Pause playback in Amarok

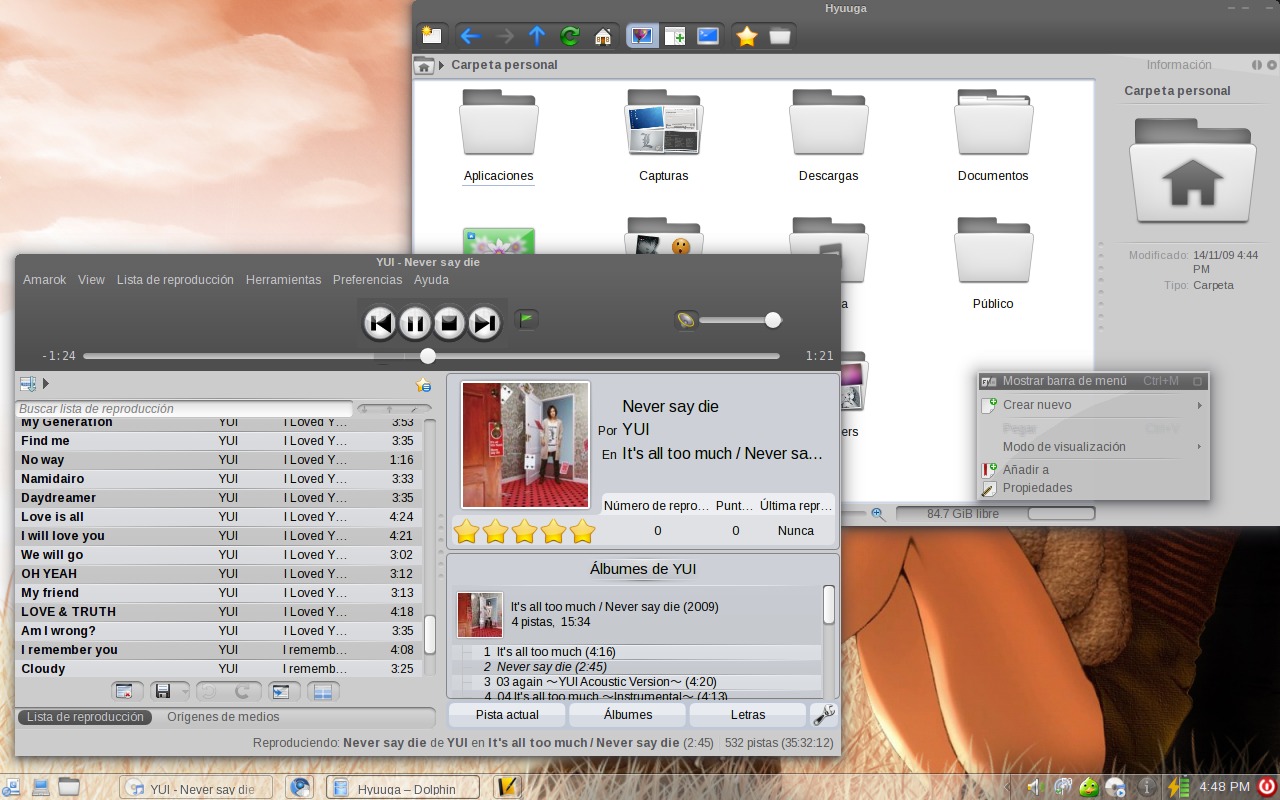coord(415,322)
